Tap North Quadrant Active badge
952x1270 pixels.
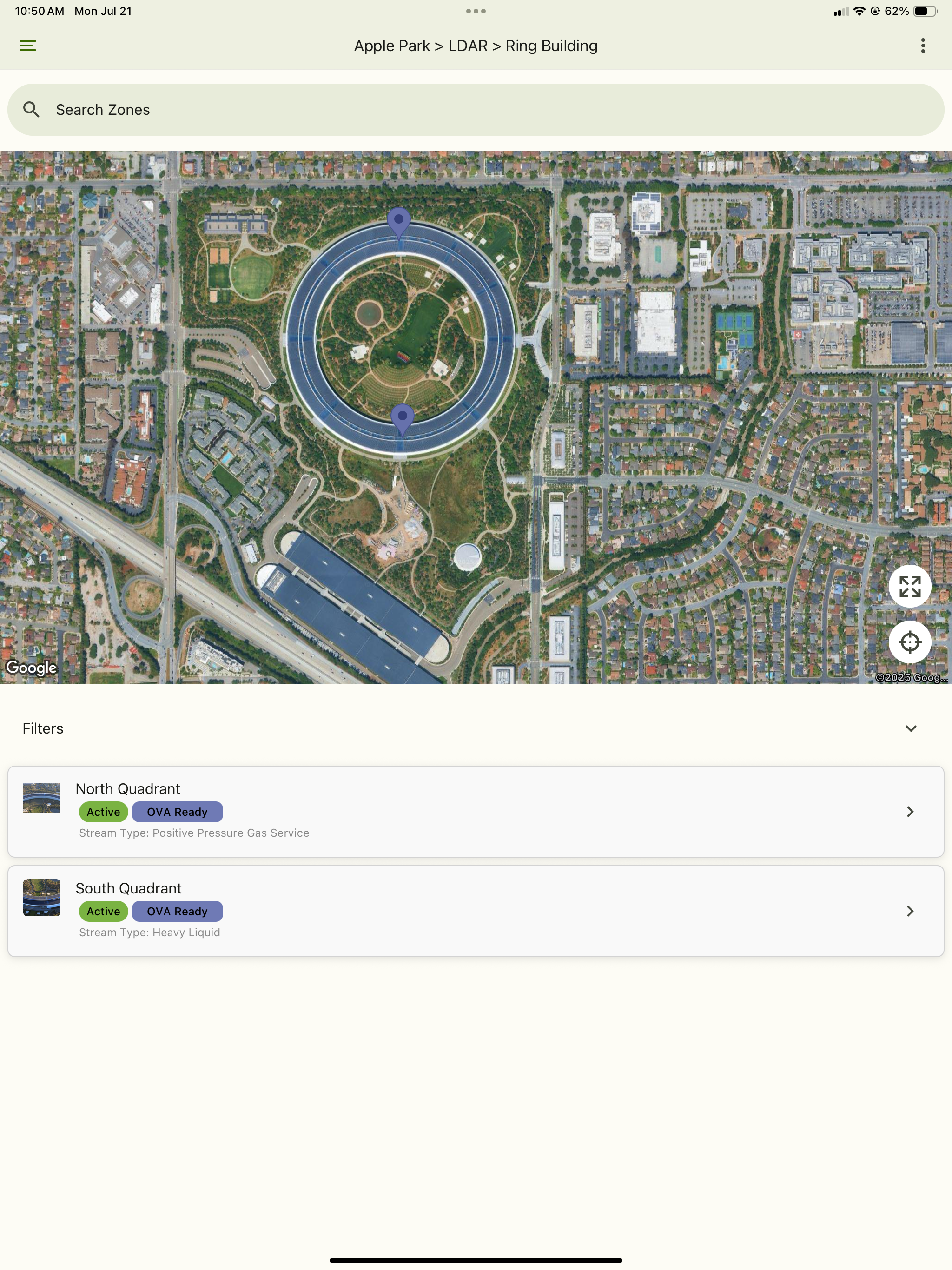103,812
